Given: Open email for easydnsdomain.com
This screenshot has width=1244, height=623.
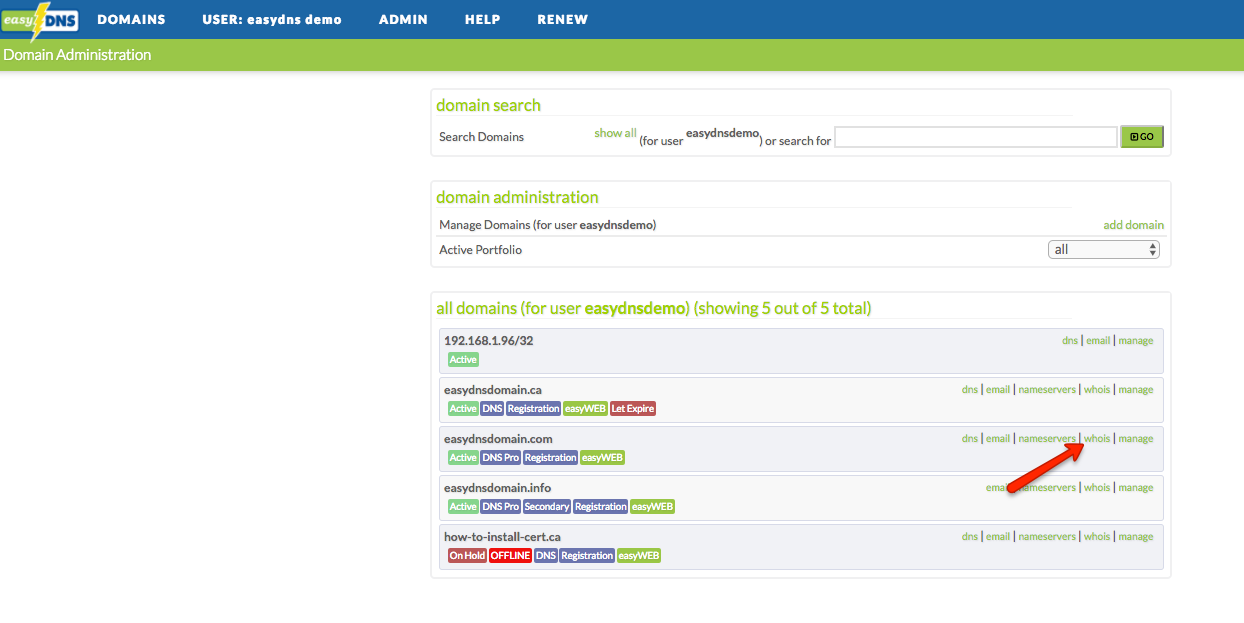Looking at the screenshot, I should (x=998, y=439).
